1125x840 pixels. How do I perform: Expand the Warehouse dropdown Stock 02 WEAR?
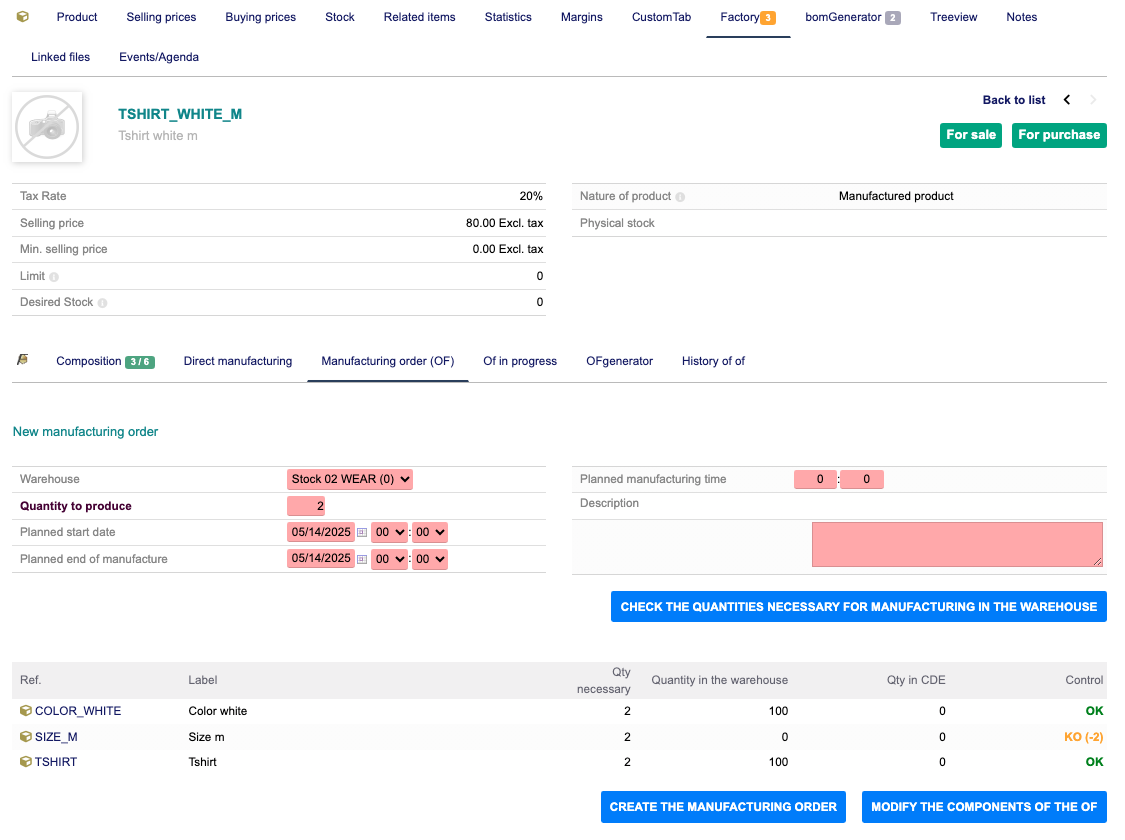coord(350,479)
